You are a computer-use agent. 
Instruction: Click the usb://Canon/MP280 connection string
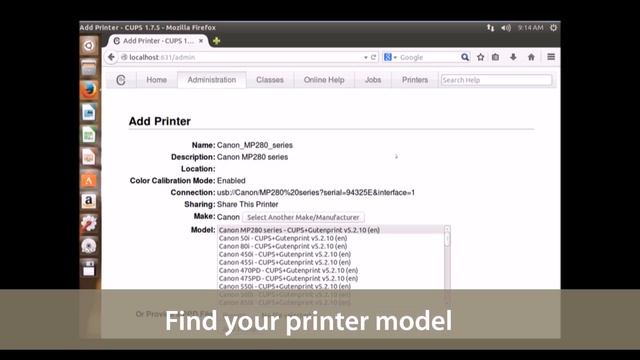316,192
